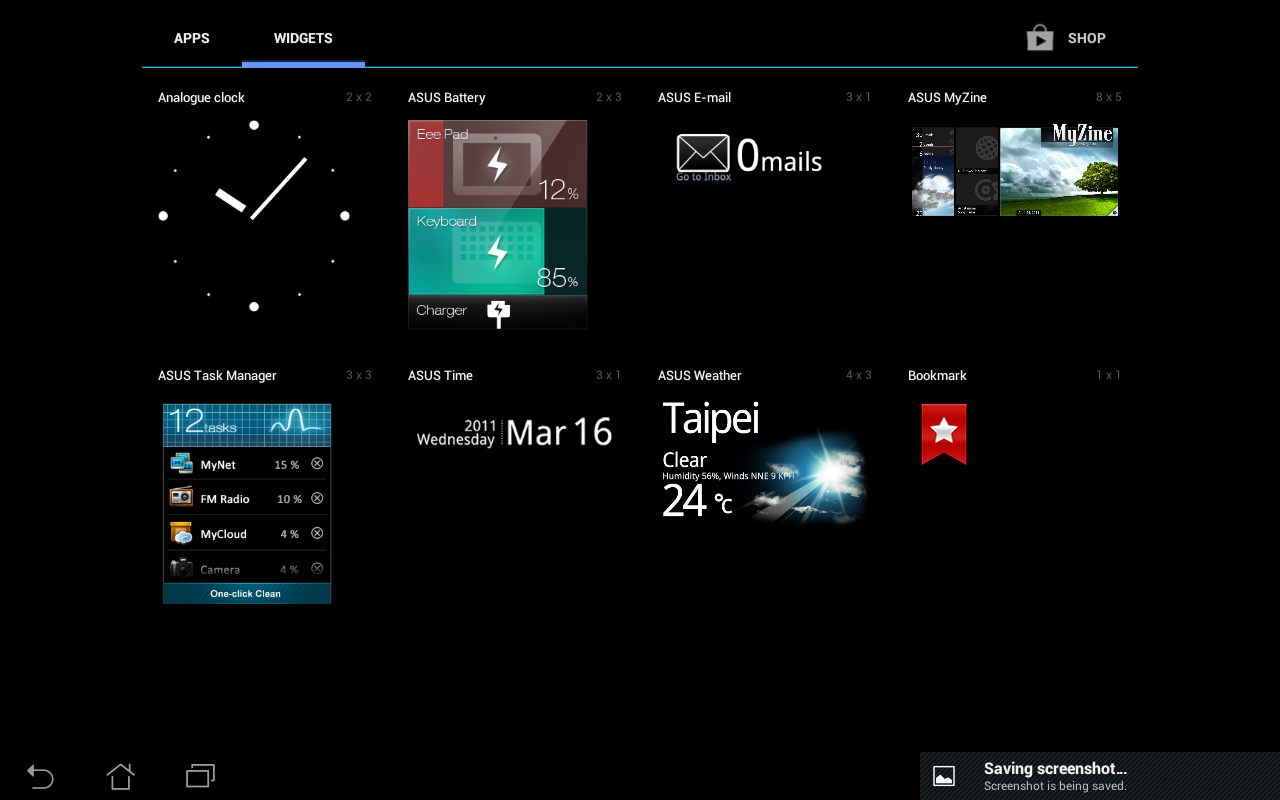1280x800 pixels.
Task: Click the screenshot notification image icon
Action: coord(944,776)
